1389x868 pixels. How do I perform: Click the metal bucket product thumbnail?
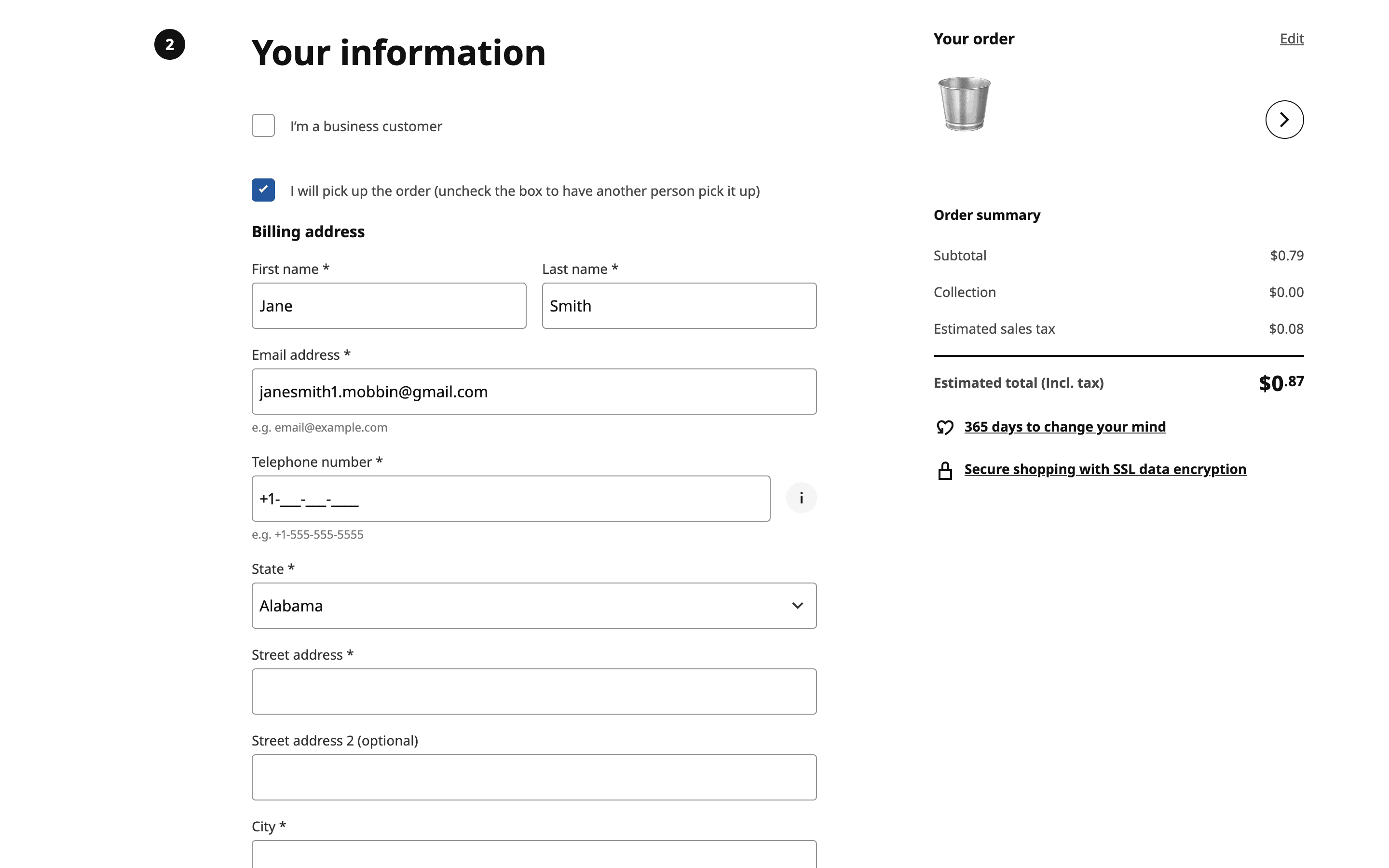(x=964, y=104)
